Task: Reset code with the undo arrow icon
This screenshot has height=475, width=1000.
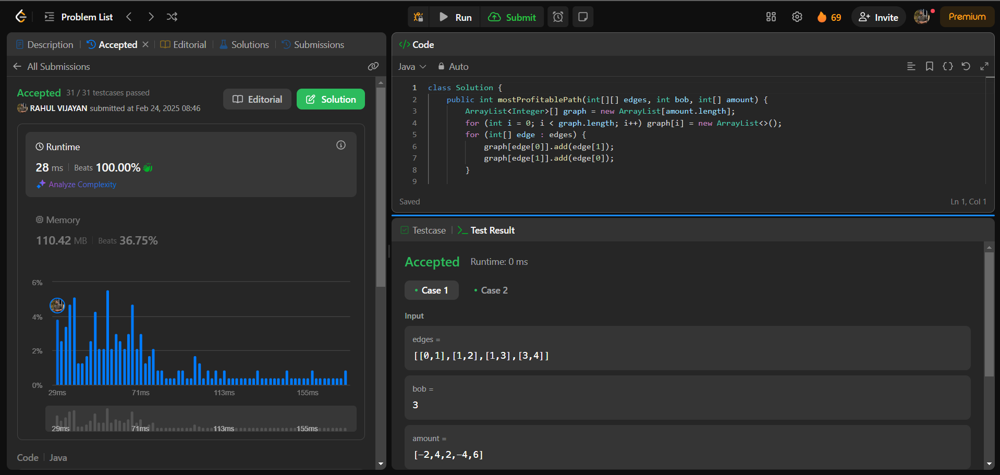Action: tap(966, 67)
